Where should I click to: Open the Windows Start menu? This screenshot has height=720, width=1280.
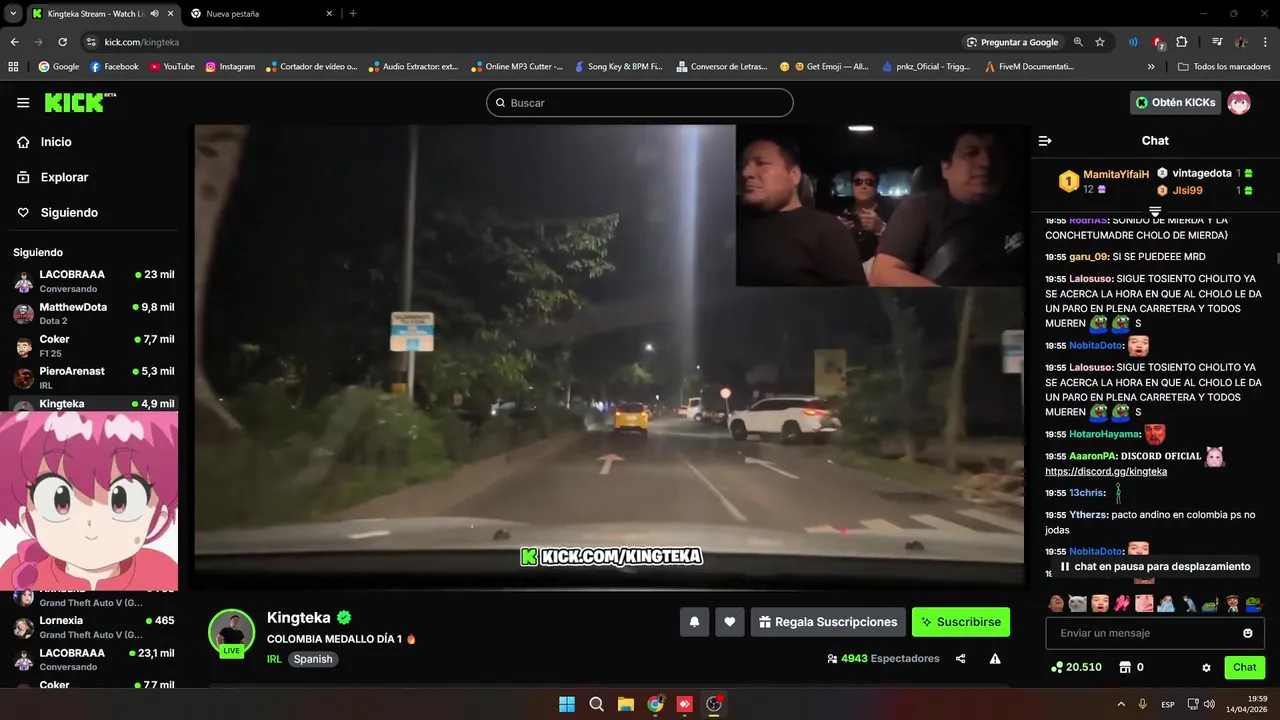pyautogui.click(x=567, y=704)
